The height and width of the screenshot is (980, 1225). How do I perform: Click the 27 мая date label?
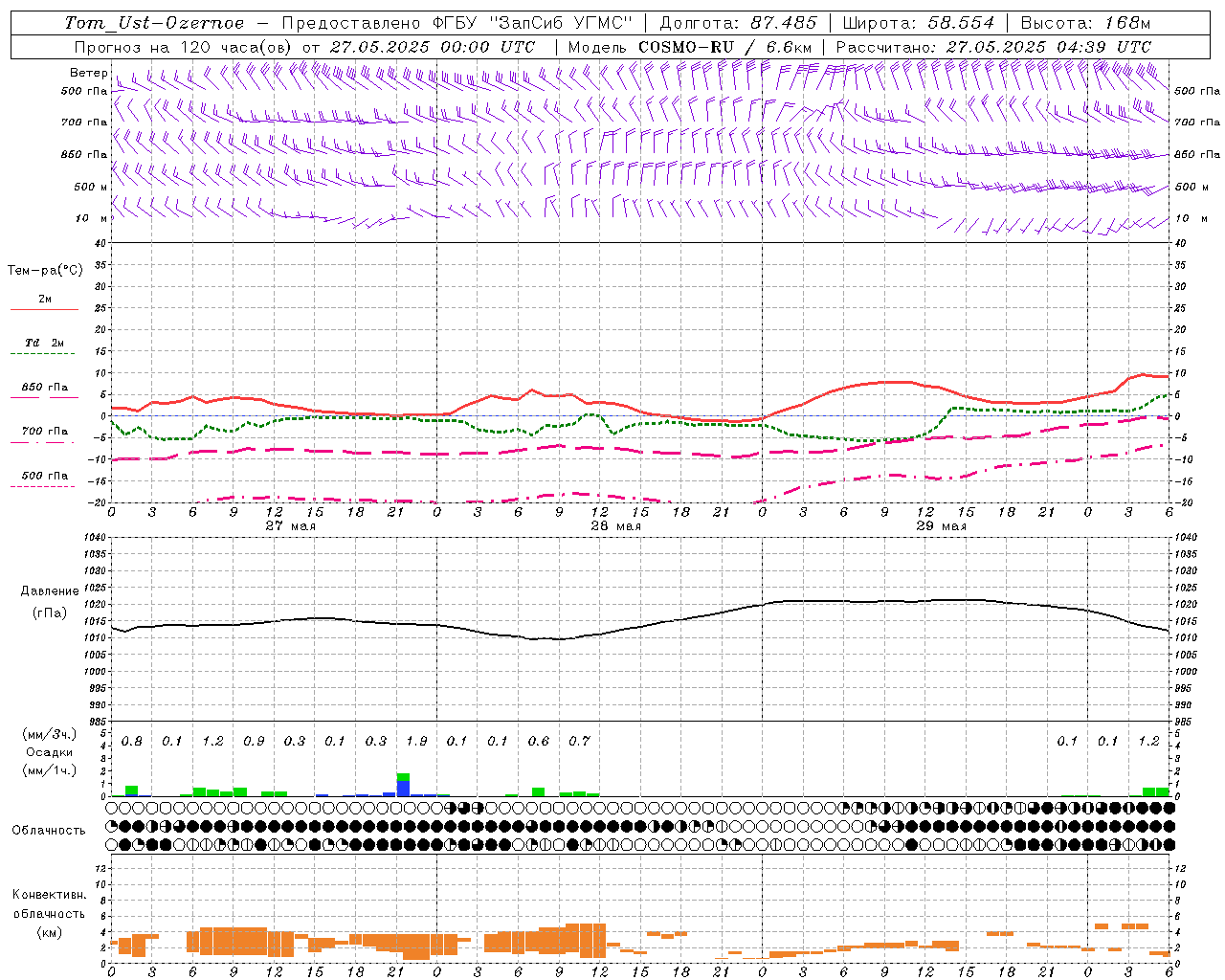pyautogui.click(x=290, y=526)
